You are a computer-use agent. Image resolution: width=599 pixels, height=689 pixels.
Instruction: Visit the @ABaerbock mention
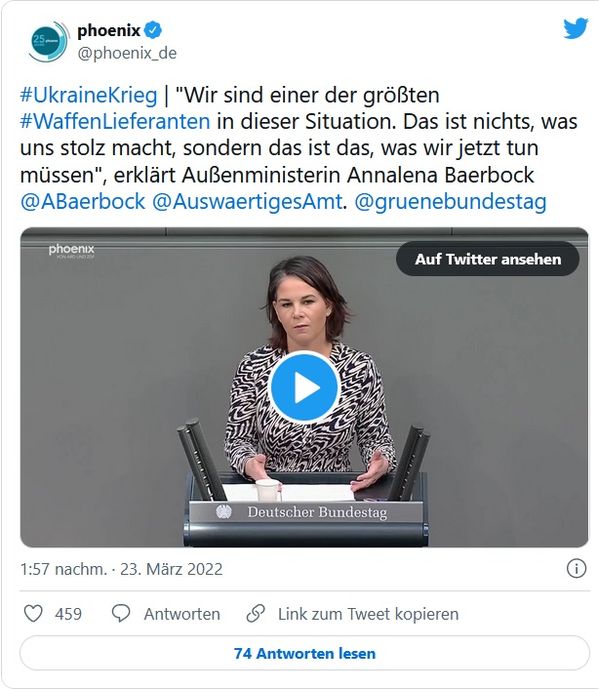[83, 202]
